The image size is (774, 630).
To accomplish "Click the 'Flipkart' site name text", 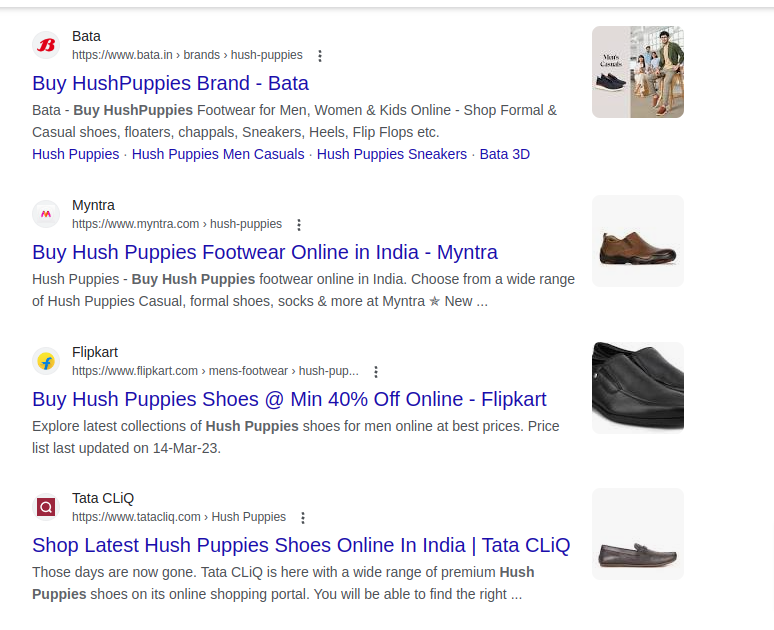I will click(x=95, y=353).
